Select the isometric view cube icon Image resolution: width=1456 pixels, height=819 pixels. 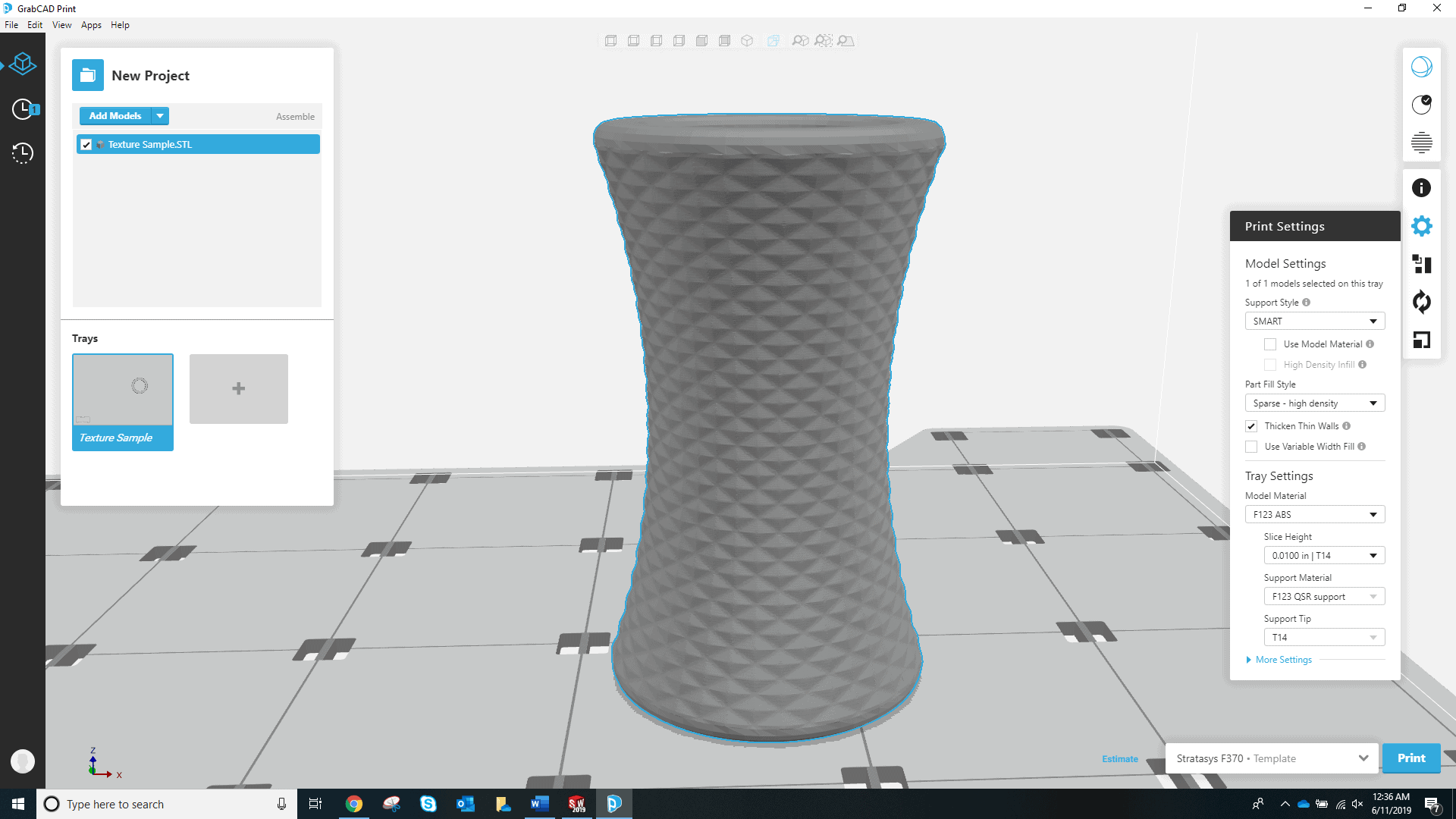[x=747, y=41]
